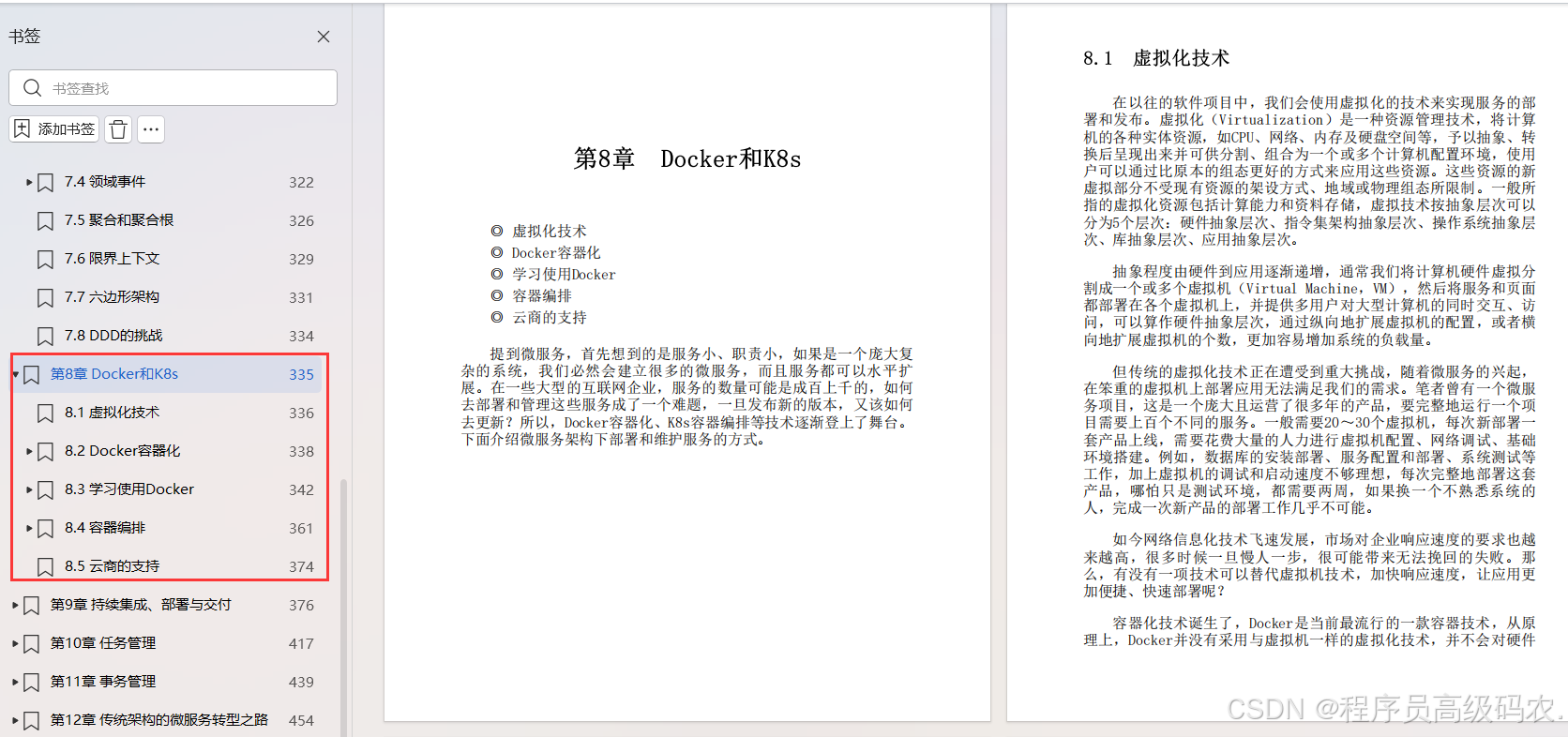Expand the 8.4 容器编排 bookmark

pyautogui.click(x=29, y=528)
